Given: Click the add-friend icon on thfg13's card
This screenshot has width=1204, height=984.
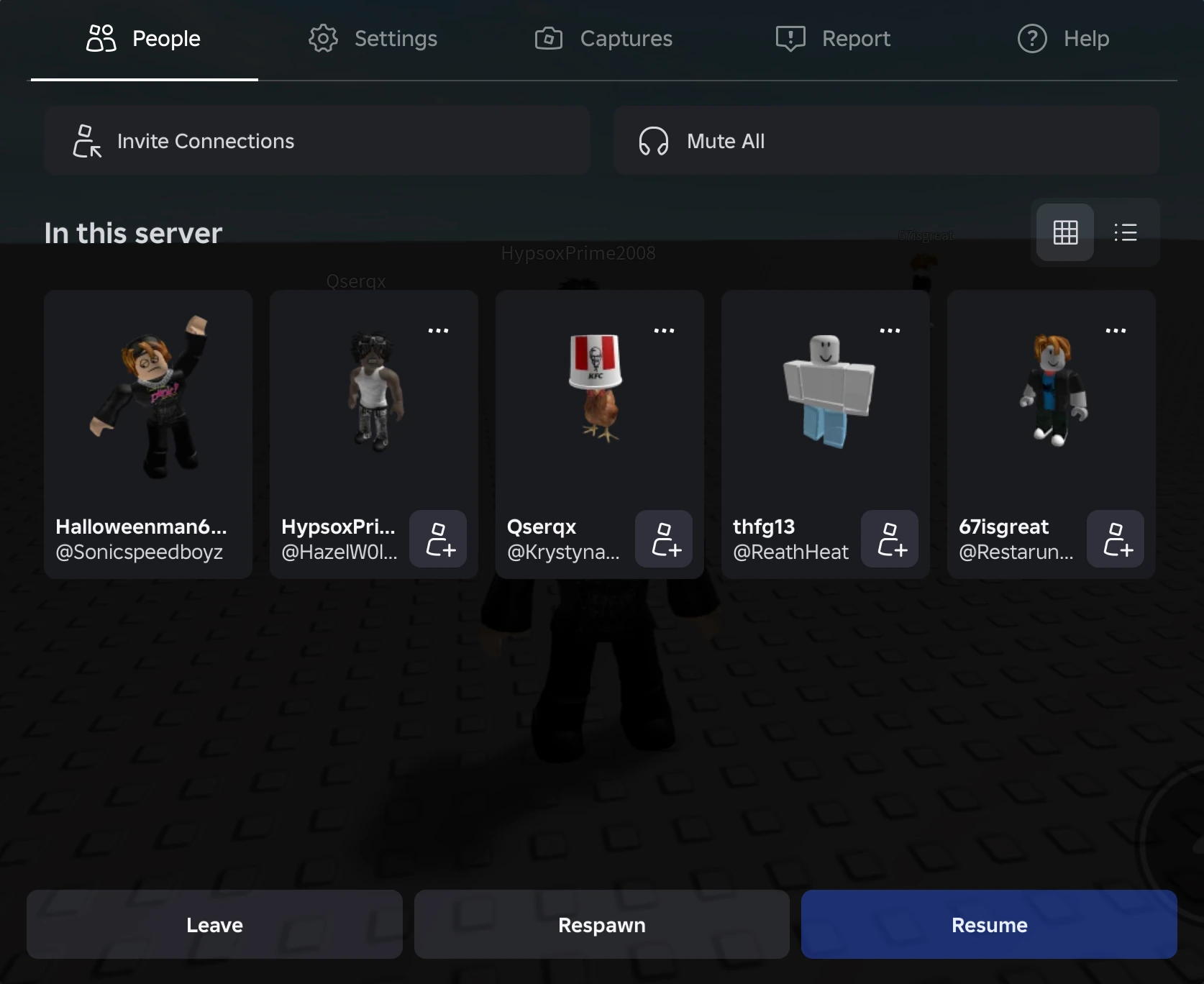Looking at the screenshot, I should pos(890,539).
